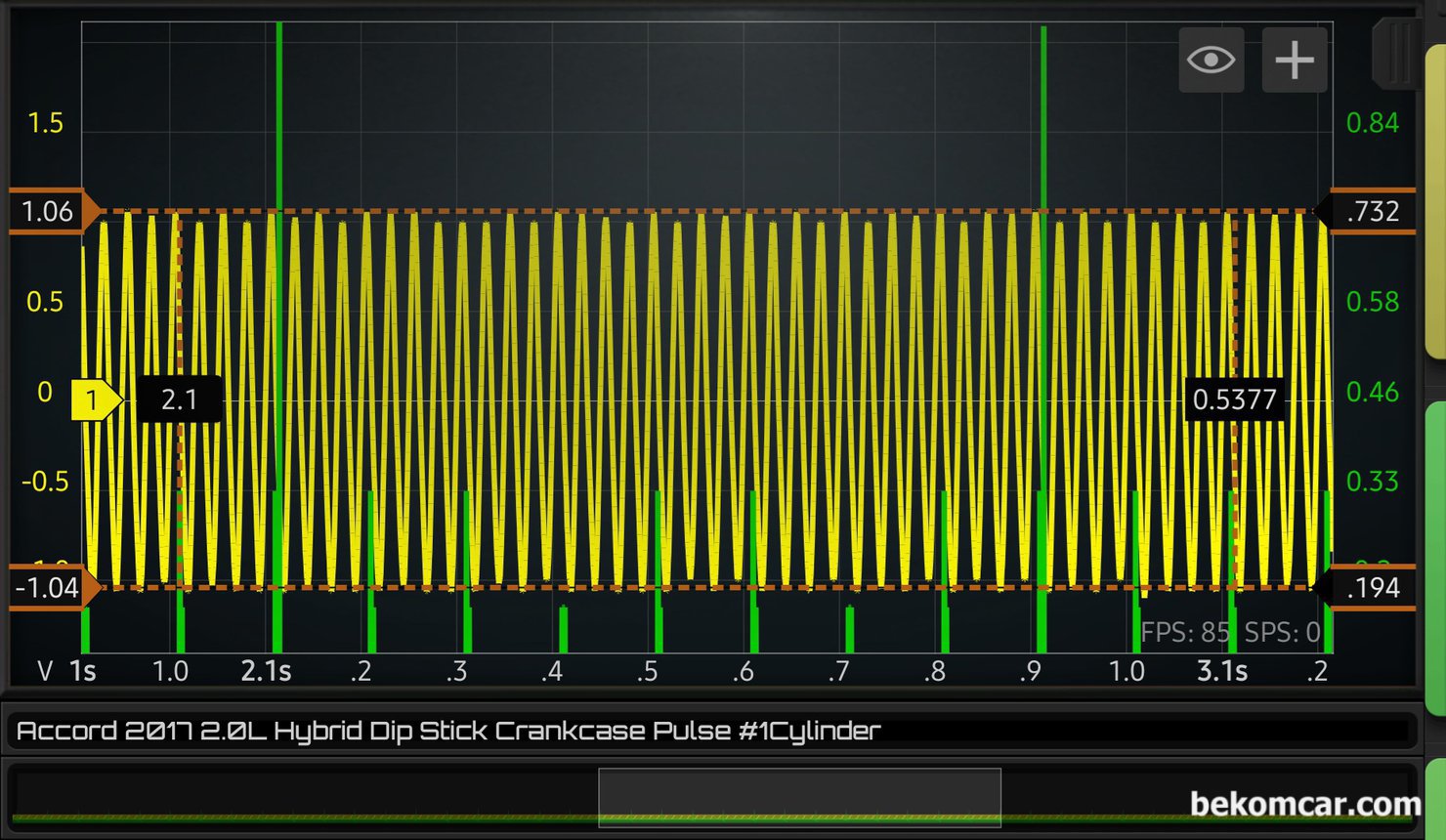
Task: Tap the 2.1s time axis label
Action: click(266, 671)
